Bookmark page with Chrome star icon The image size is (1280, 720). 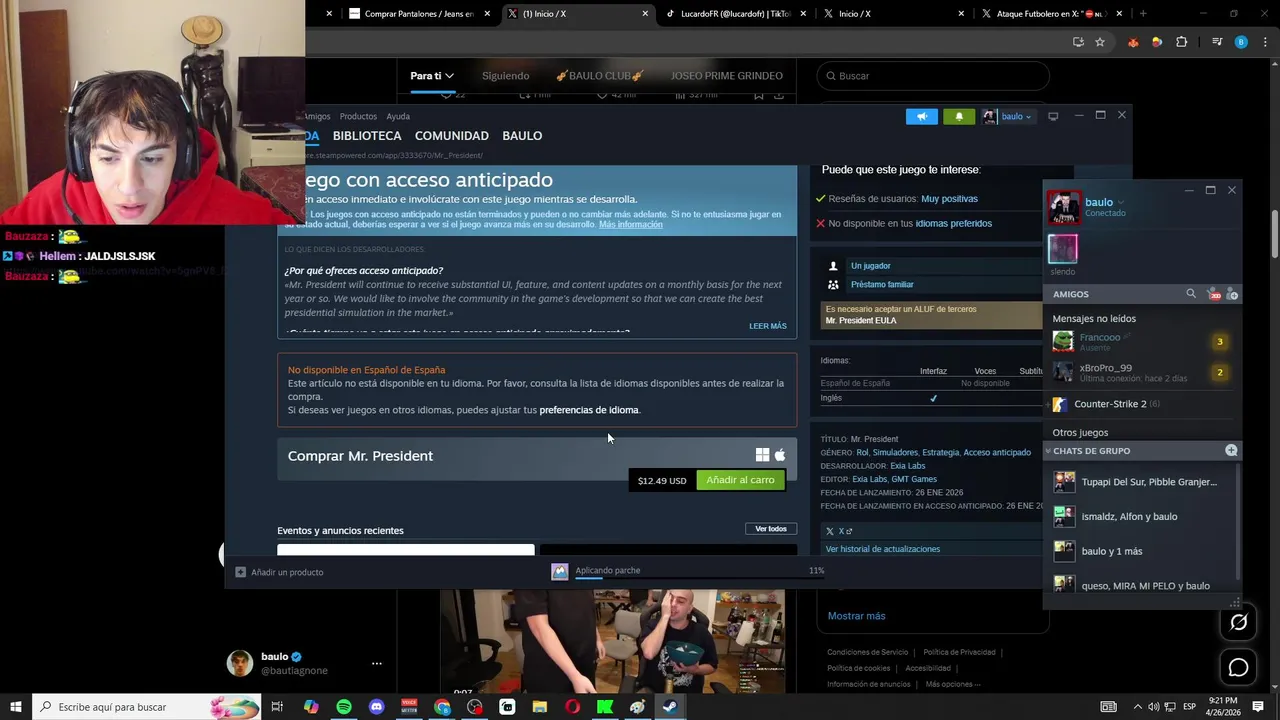pyautogui.click(x=1100, y=42)
